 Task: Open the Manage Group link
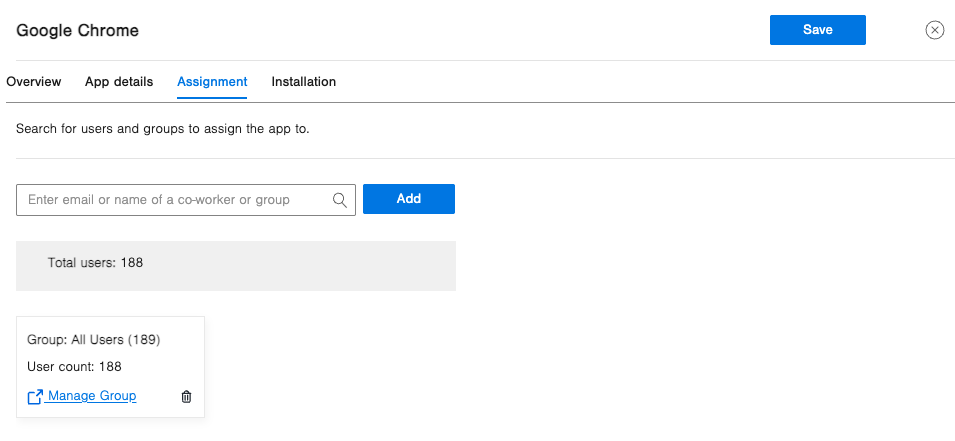(92, 396)
